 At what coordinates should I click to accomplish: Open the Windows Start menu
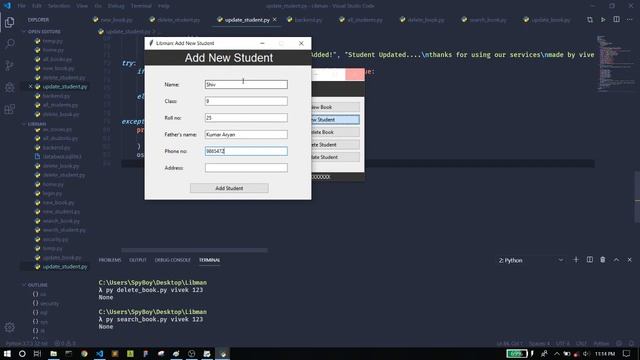pyautogui.click(x=7, y=353)
